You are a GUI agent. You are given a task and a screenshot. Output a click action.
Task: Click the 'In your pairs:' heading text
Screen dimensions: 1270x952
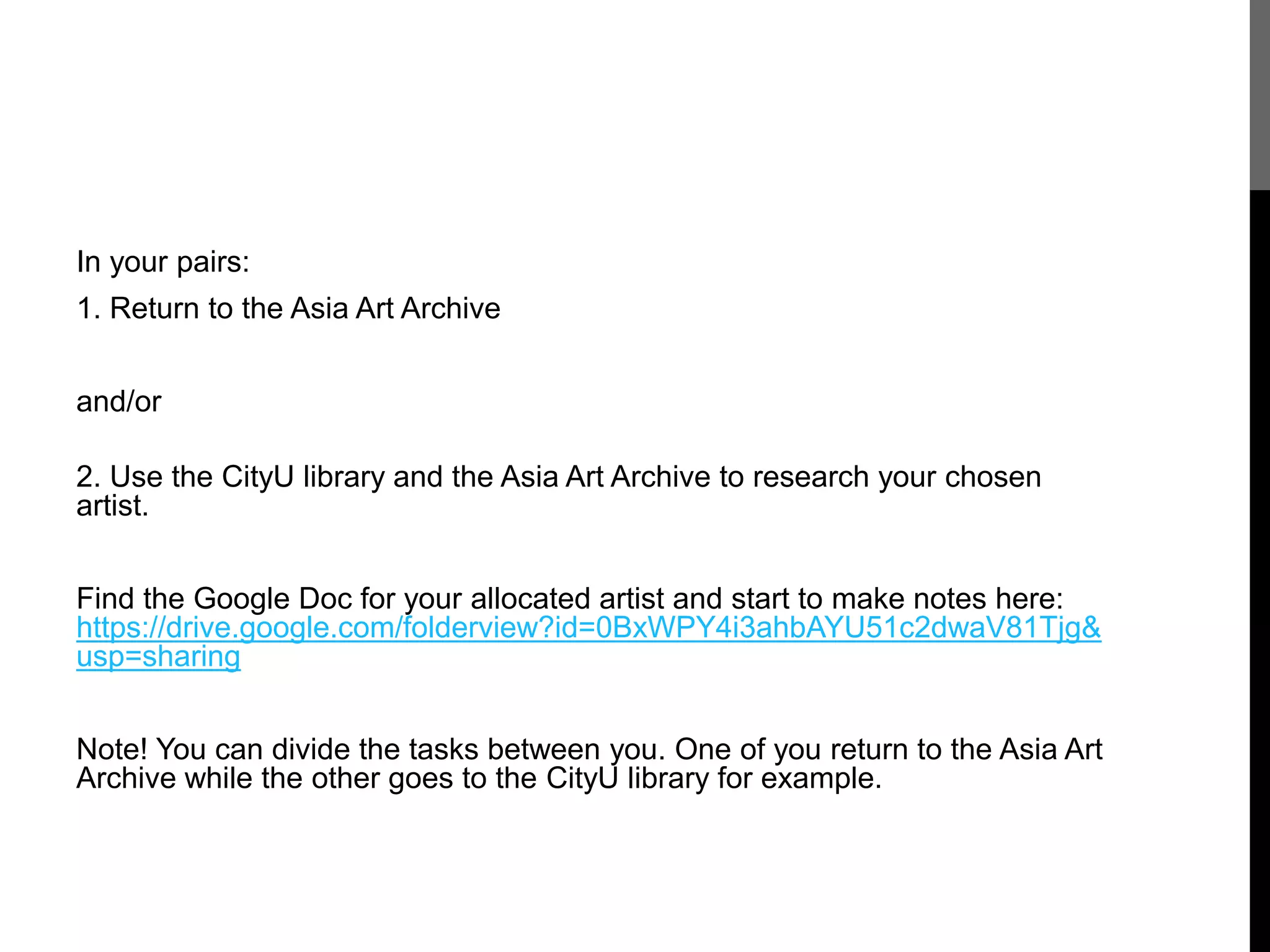[162, 262]
